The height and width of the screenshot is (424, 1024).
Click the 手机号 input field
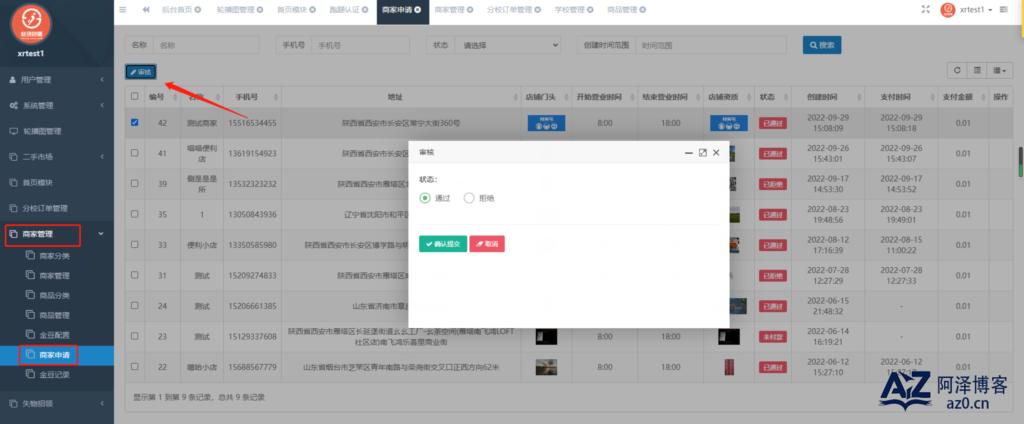360,45
